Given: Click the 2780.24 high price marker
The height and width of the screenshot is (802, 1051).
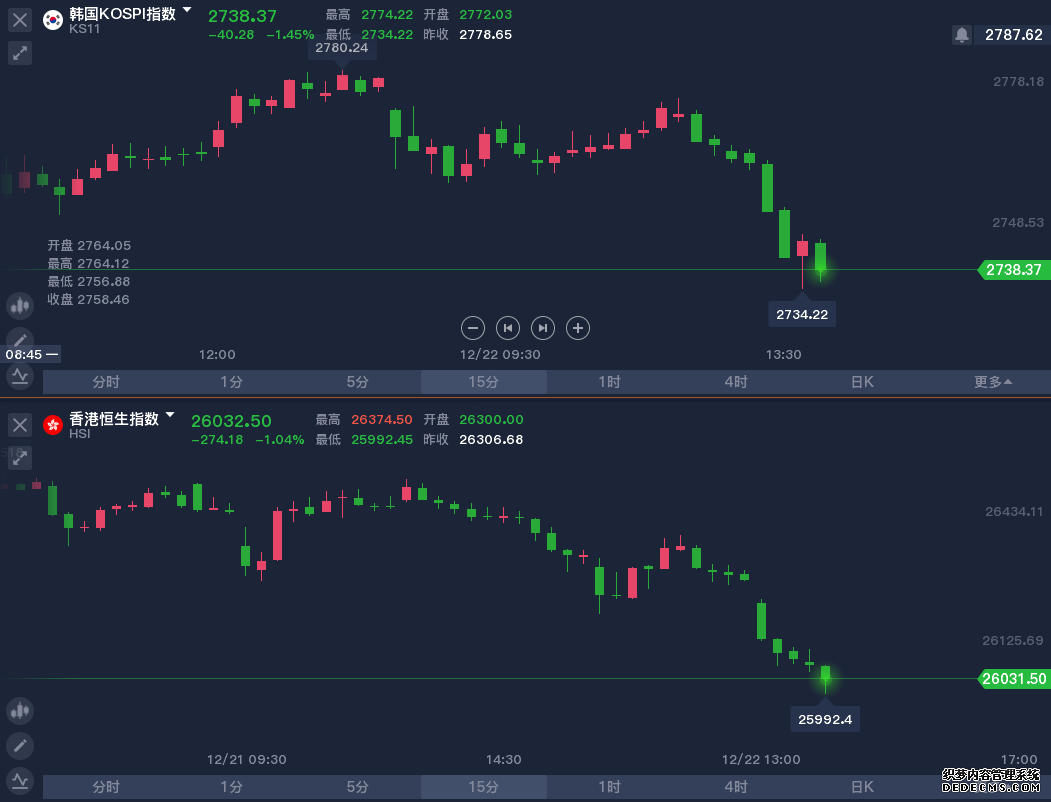Looking at the screenshot, I should (342, 48).
